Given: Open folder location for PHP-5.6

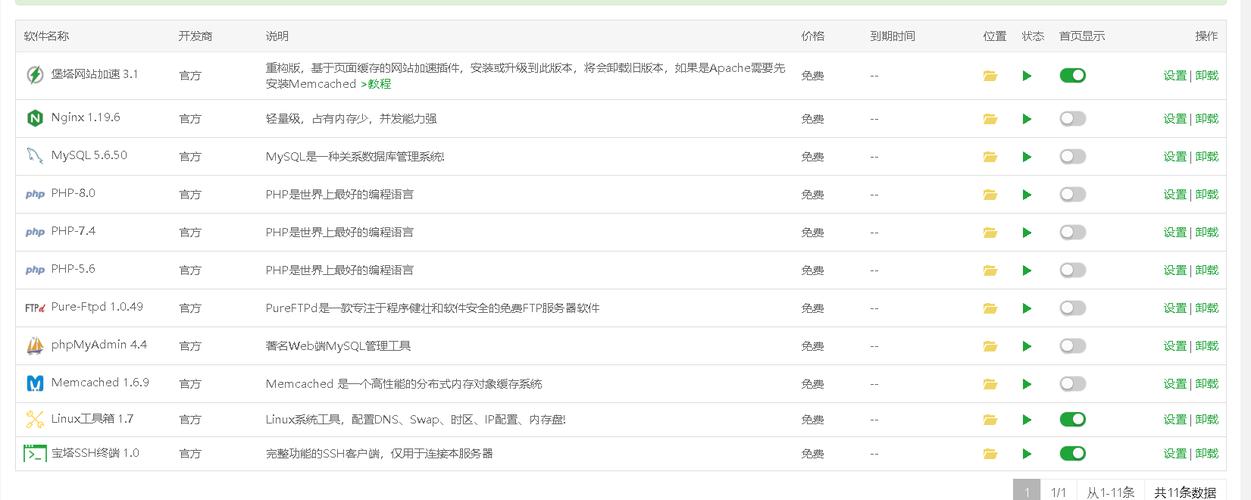Looking at the screenshot, I should click(x=990, y=270).
